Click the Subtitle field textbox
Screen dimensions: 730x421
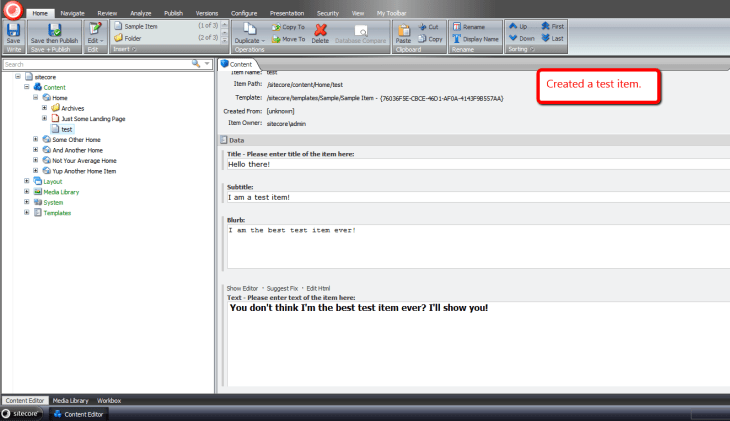point(478,197)
